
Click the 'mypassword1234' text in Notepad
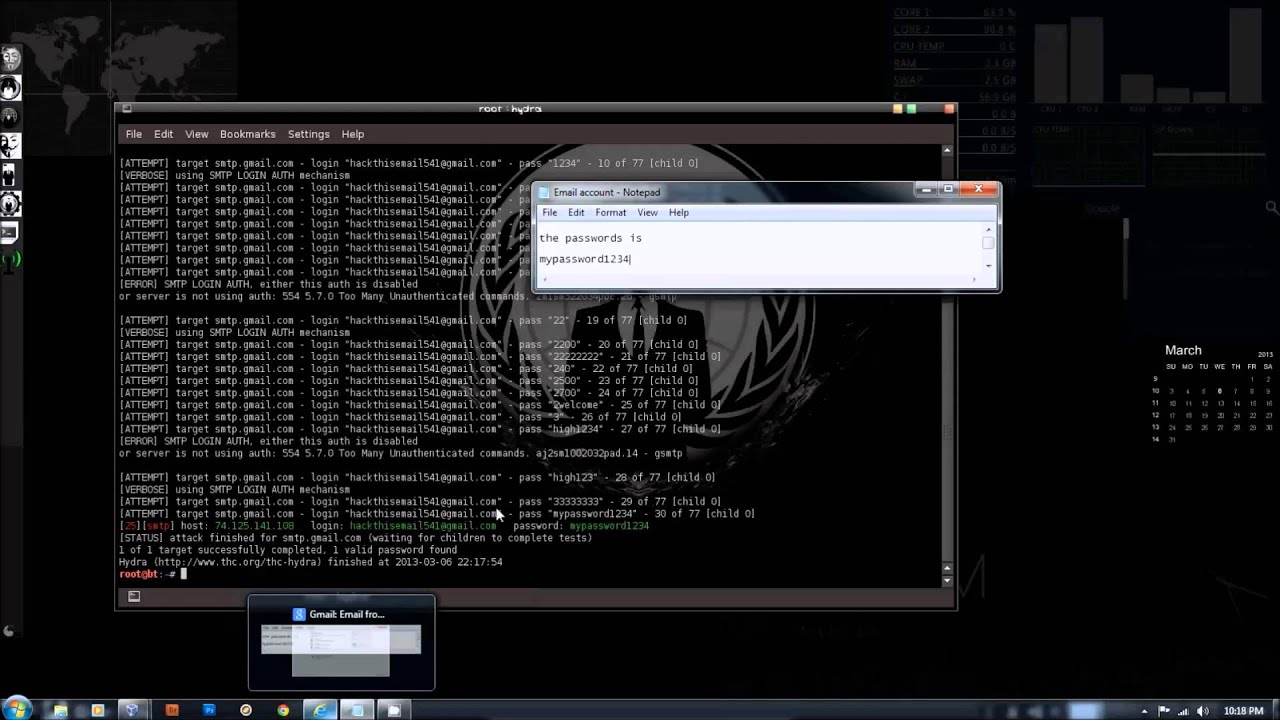tap(584, 259)
